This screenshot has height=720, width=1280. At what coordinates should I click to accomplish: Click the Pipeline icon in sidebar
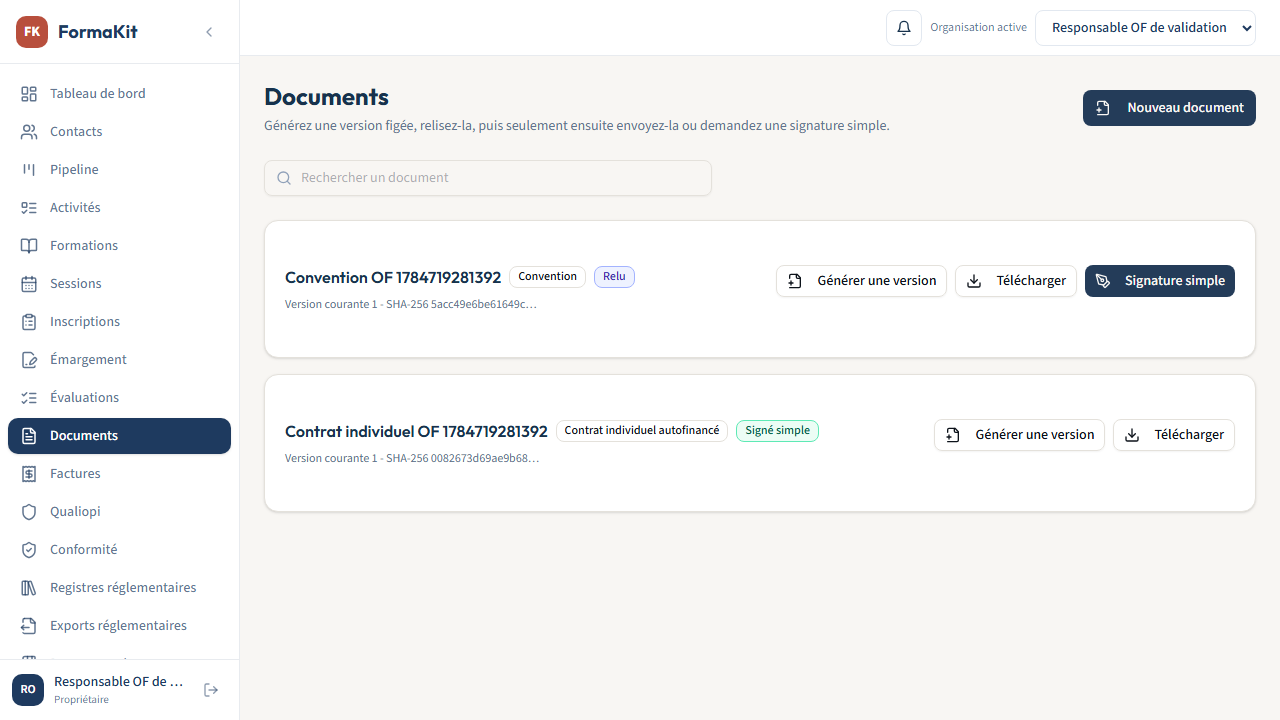pyautogui.click(x=29, y=170)
